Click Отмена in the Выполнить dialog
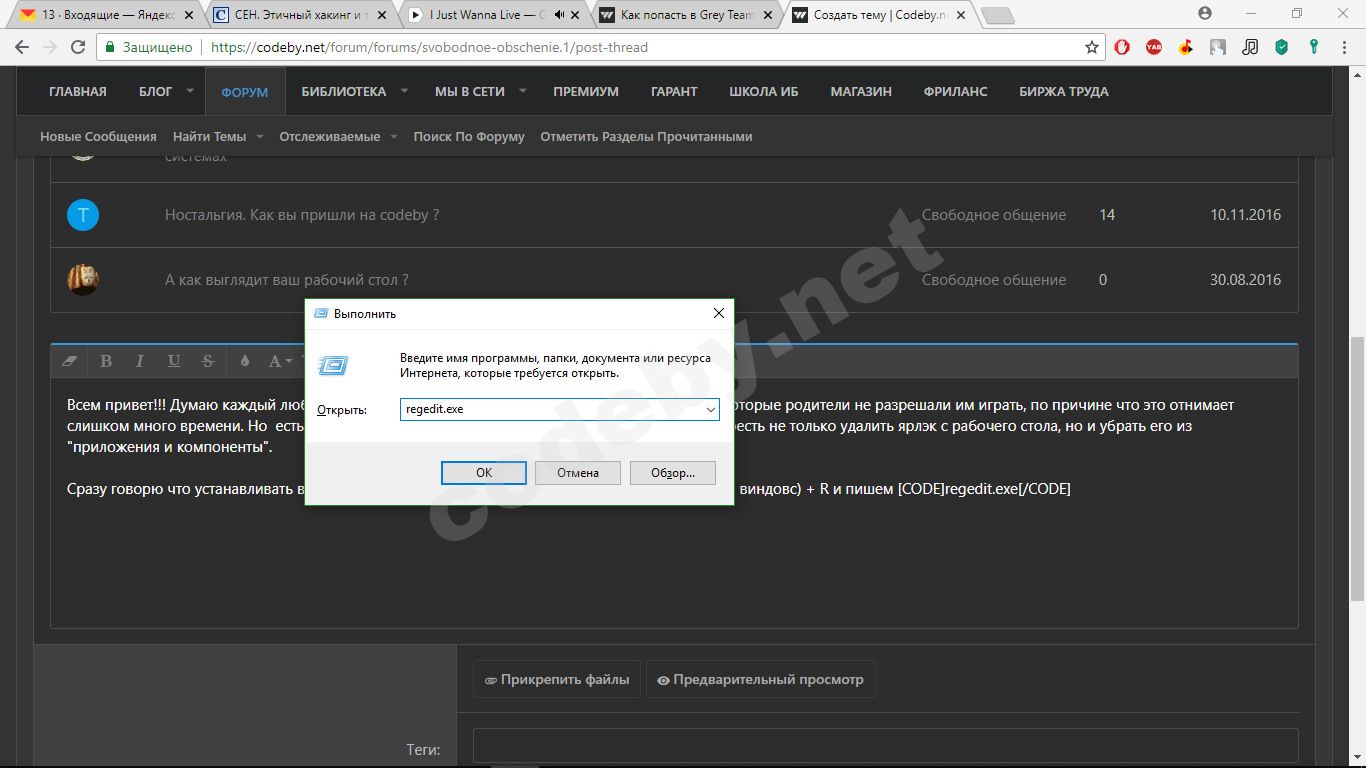The height and width of the screenshot is (768, 1366). (x=578, y=473)
